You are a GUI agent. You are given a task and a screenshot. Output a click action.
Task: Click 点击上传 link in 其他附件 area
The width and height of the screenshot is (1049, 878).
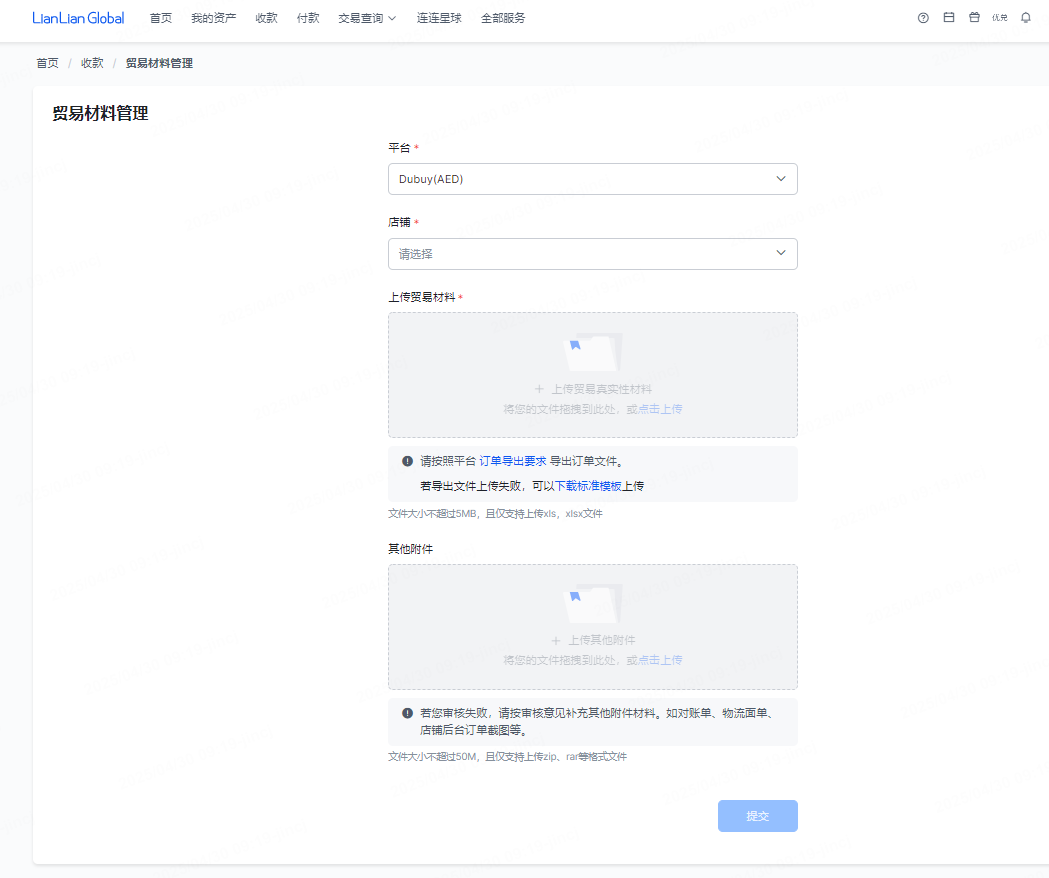pos(660,660)
